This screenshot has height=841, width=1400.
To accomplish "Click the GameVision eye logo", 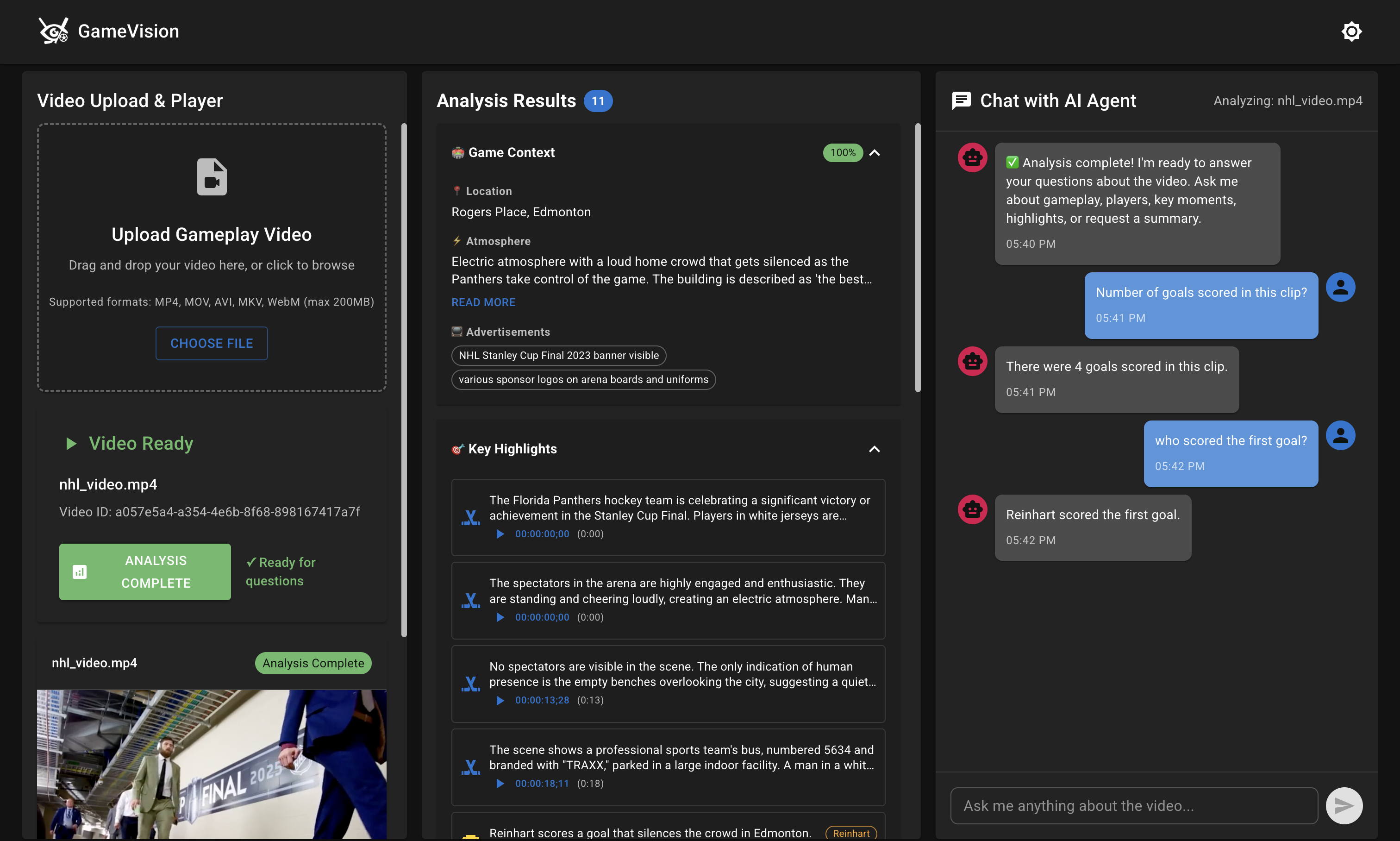I will [x=53, y=31].
